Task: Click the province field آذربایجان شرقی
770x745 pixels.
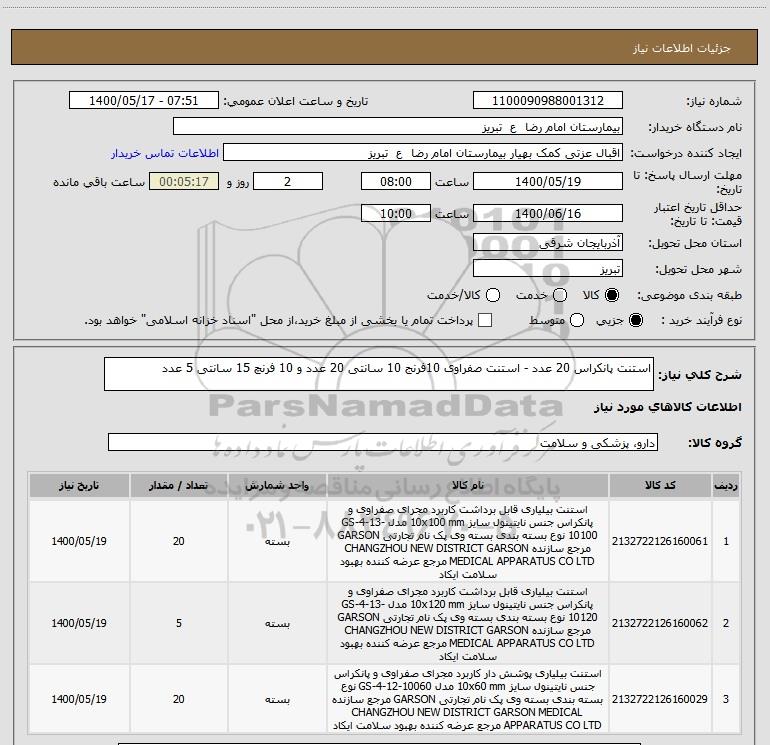Action: [548, 243]
